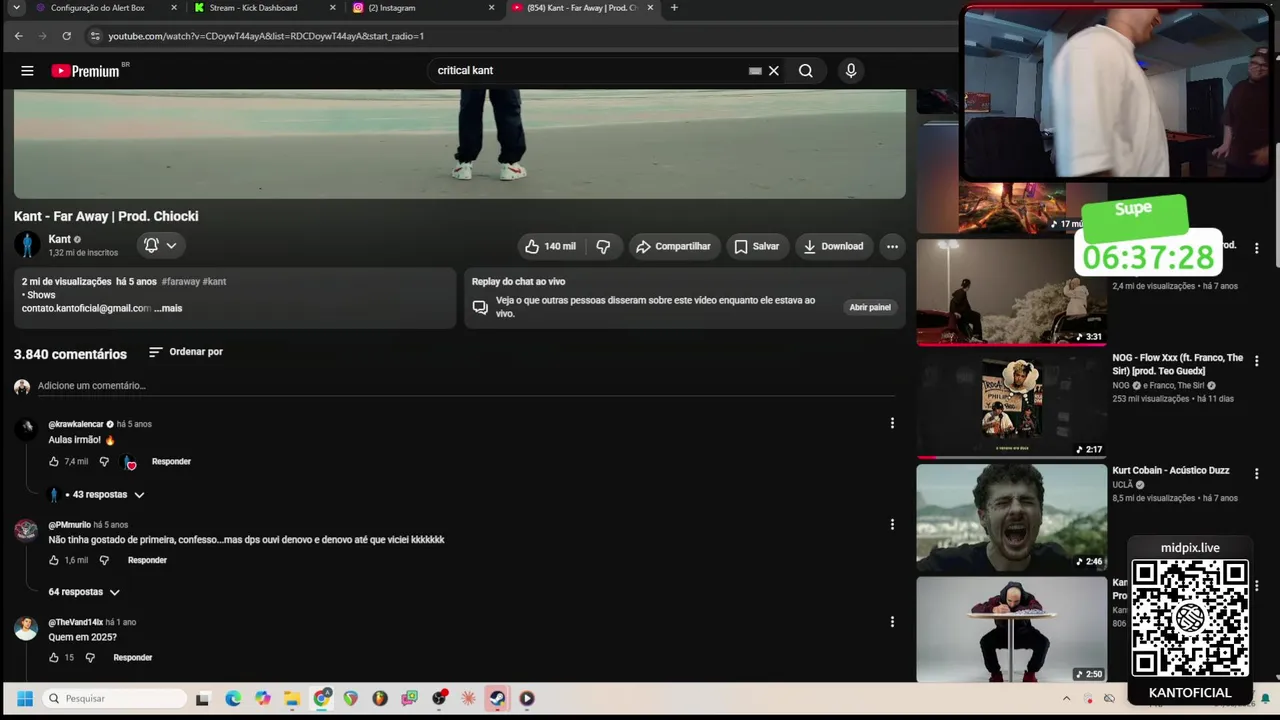Reply to the @krawkalencar comment

tap(171, 461)
